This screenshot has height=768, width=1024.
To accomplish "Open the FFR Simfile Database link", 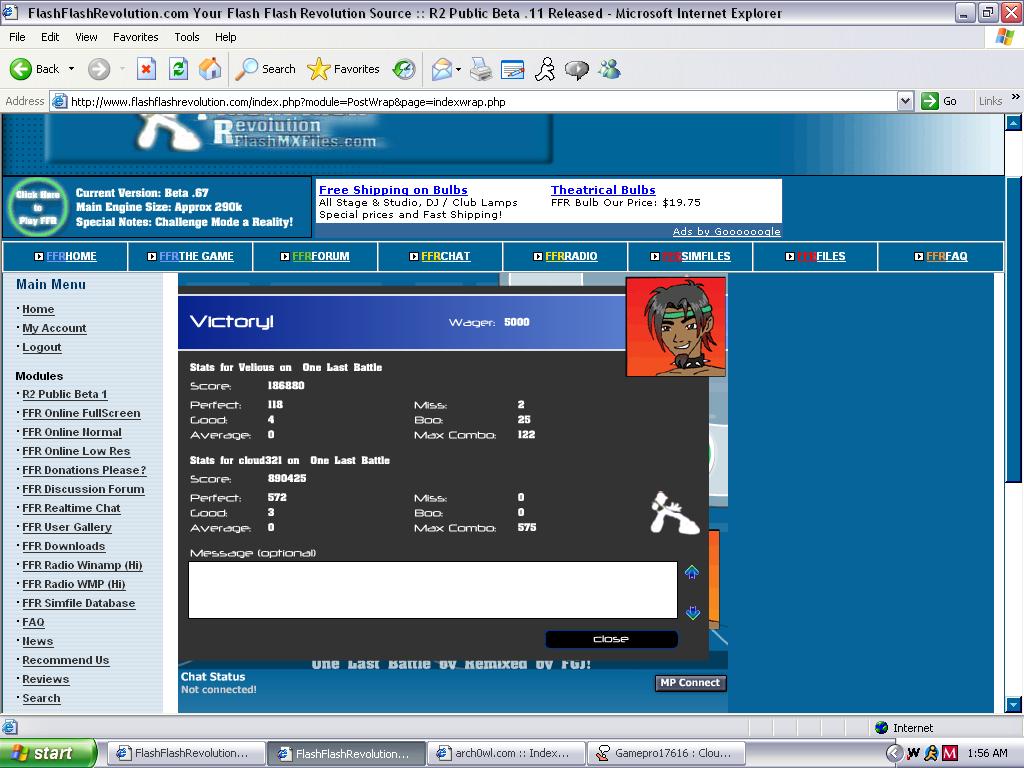I will coord(78,603).
